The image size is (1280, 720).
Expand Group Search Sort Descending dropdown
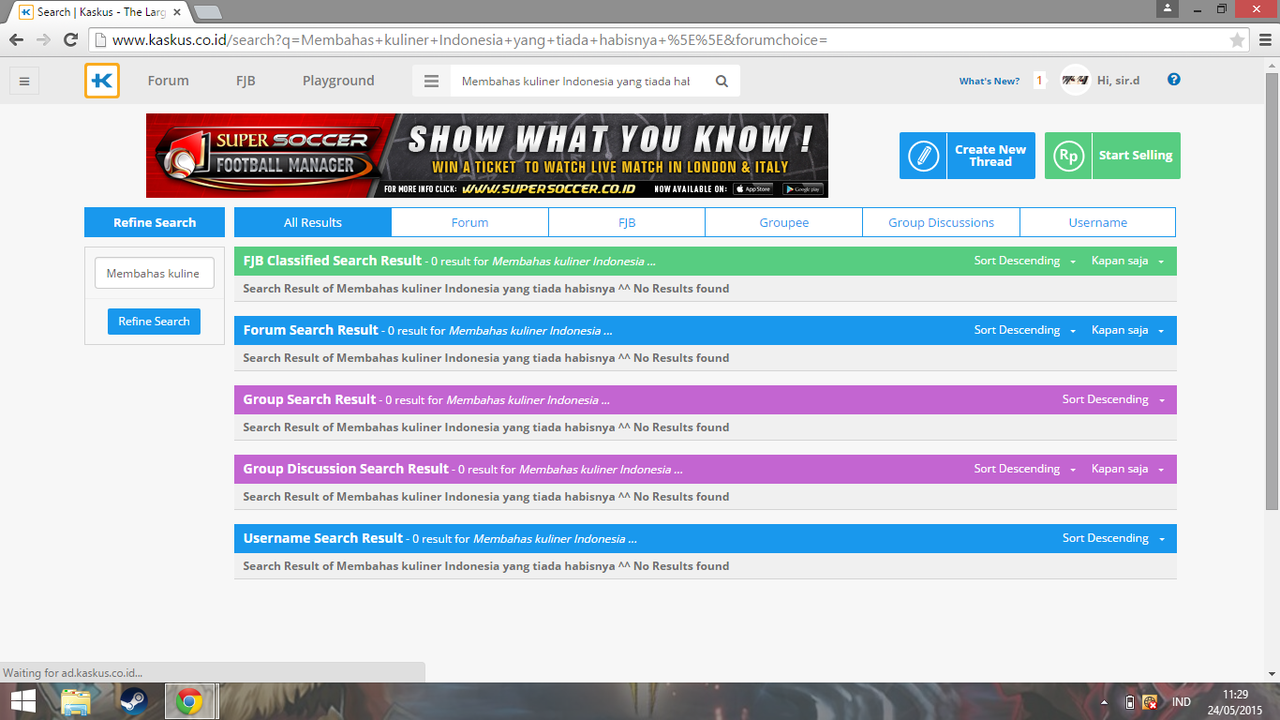pos(1113,399)
